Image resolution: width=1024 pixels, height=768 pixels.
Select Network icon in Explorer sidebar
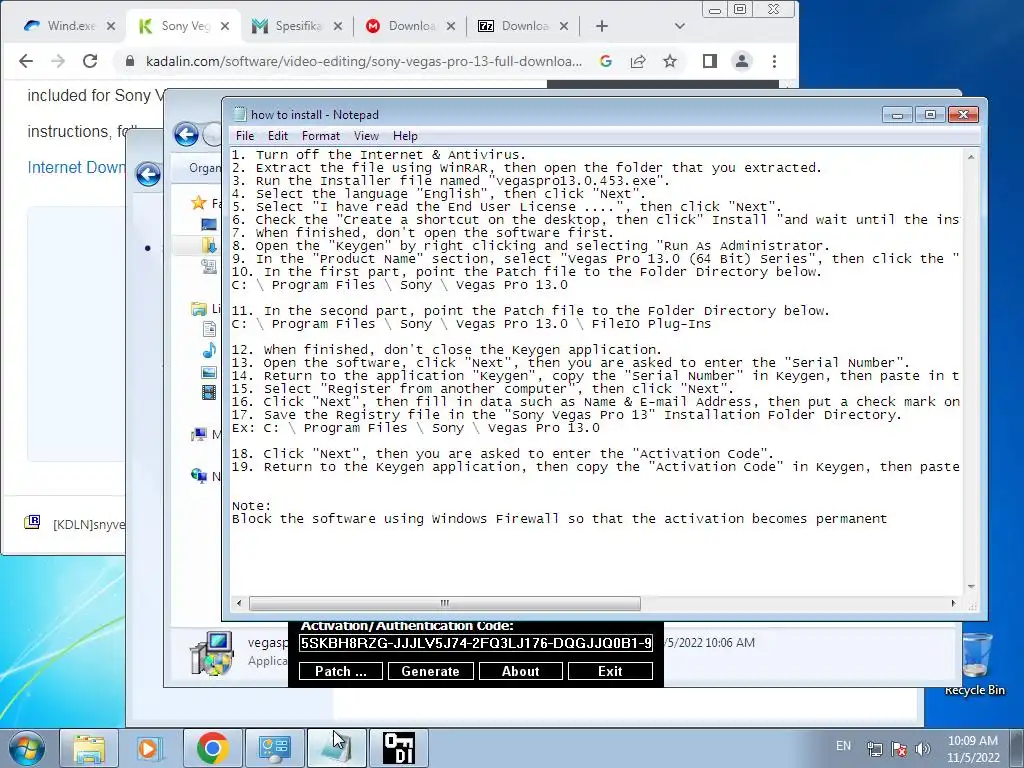pos(199,476)
